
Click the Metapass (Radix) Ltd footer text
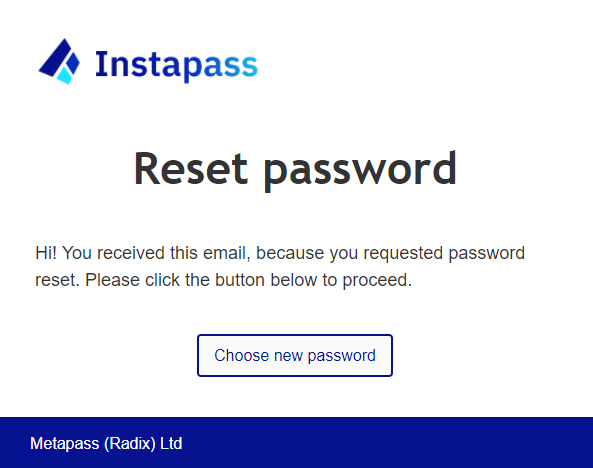click(106, 443)
